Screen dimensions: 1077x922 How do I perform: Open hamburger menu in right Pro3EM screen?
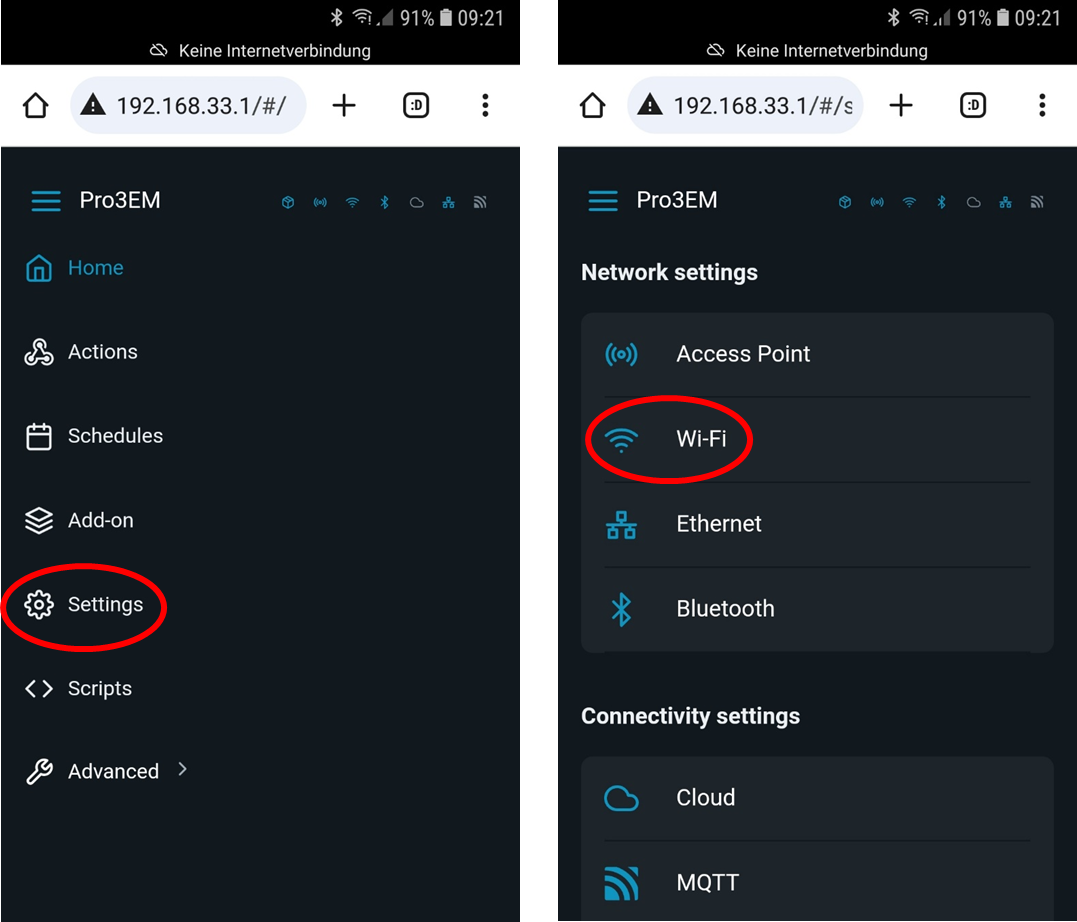point(603,201)
